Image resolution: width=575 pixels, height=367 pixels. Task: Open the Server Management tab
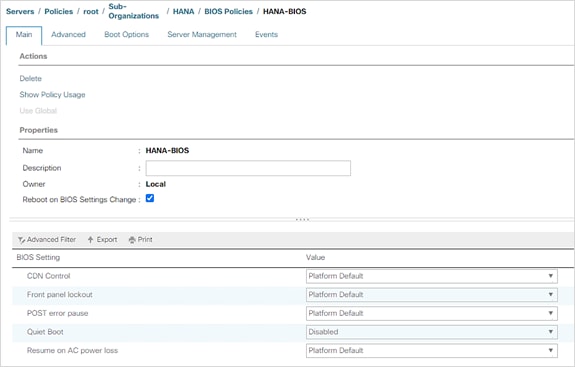click(x=202, y=34)
